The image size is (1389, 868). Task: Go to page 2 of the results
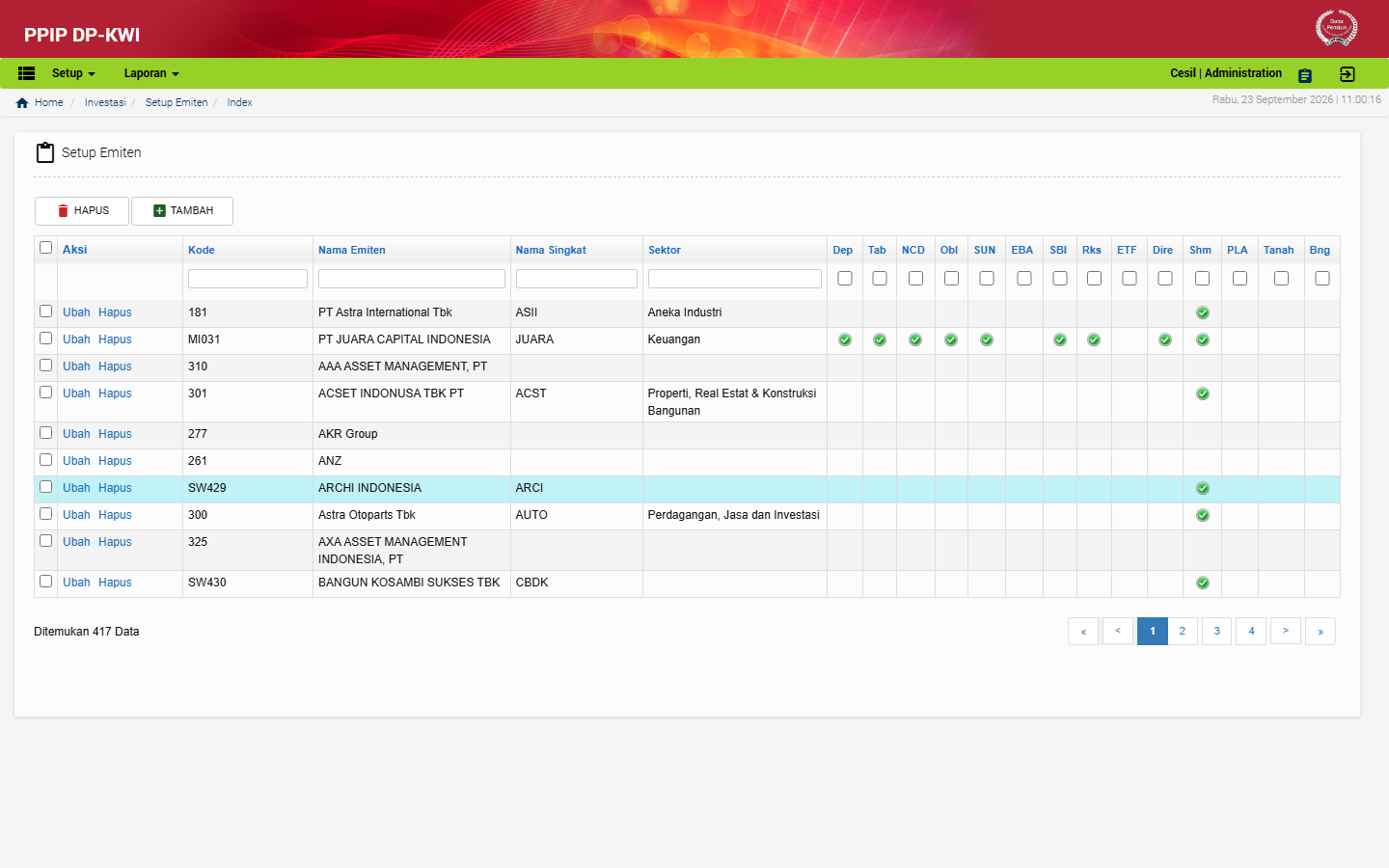point(1183,631)
